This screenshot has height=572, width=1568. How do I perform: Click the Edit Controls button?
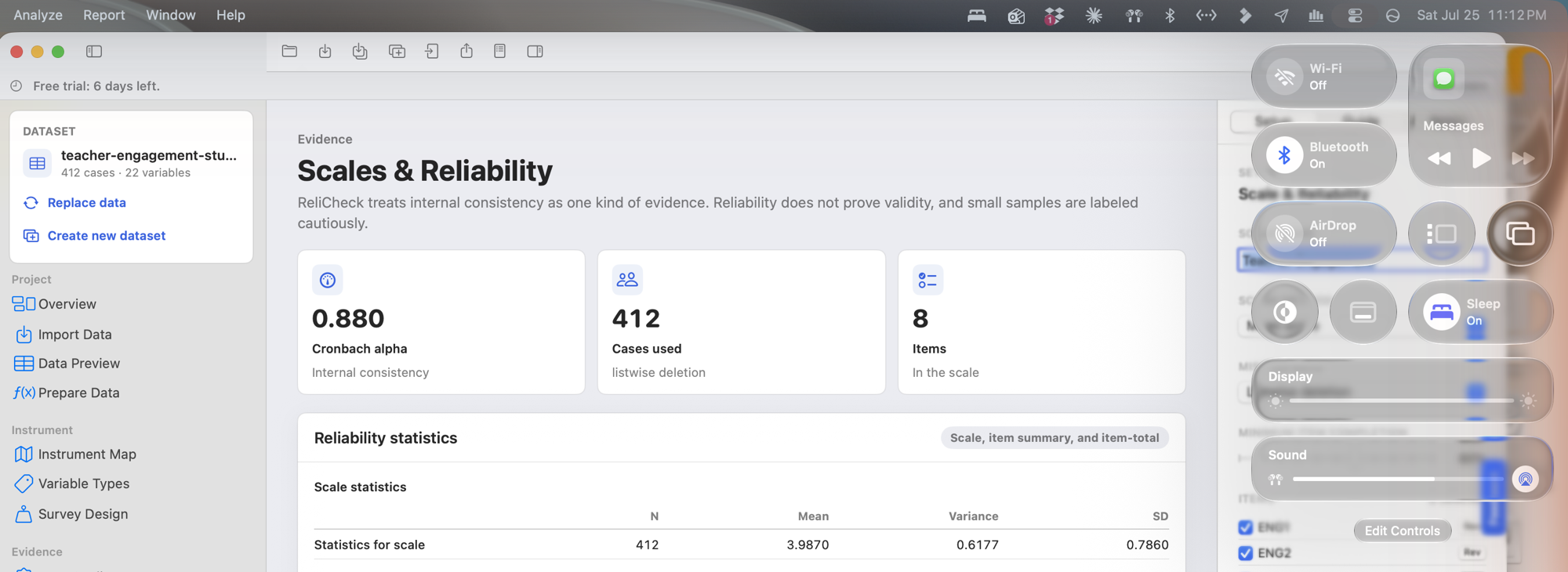coord(1402,530)
